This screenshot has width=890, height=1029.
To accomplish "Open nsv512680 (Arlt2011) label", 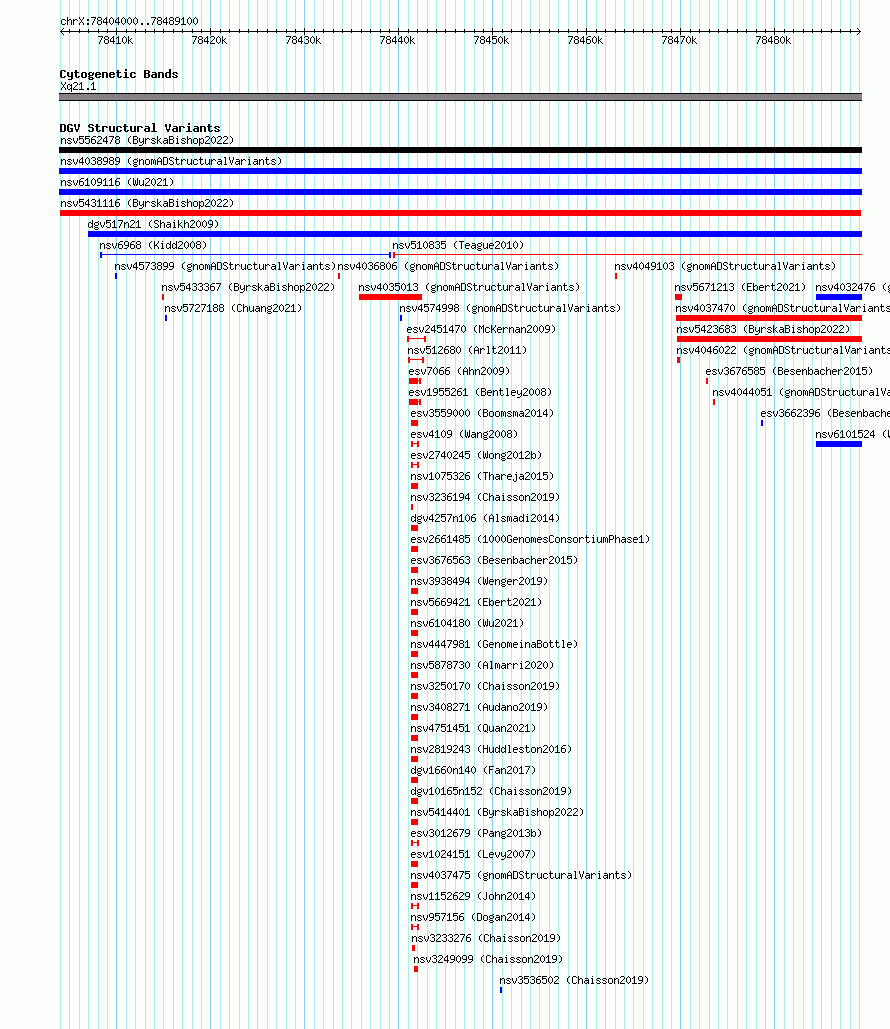I will point(467,350).
